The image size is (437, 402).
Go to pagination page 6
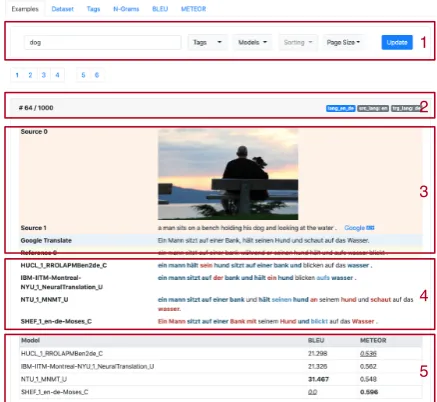pos(97,75)
